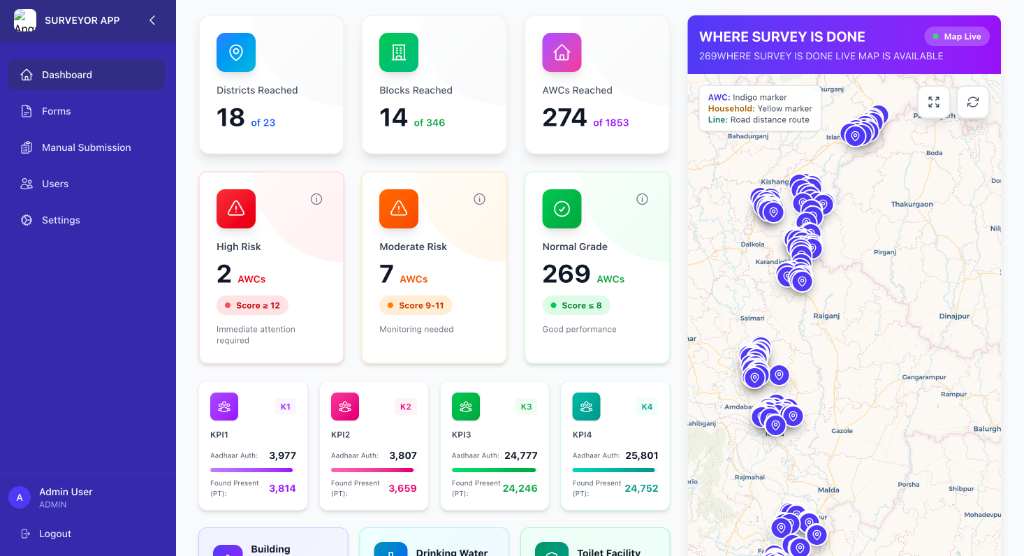Click the Map Live status badge
Screen dimensions: 1024x556
(957, 37)
